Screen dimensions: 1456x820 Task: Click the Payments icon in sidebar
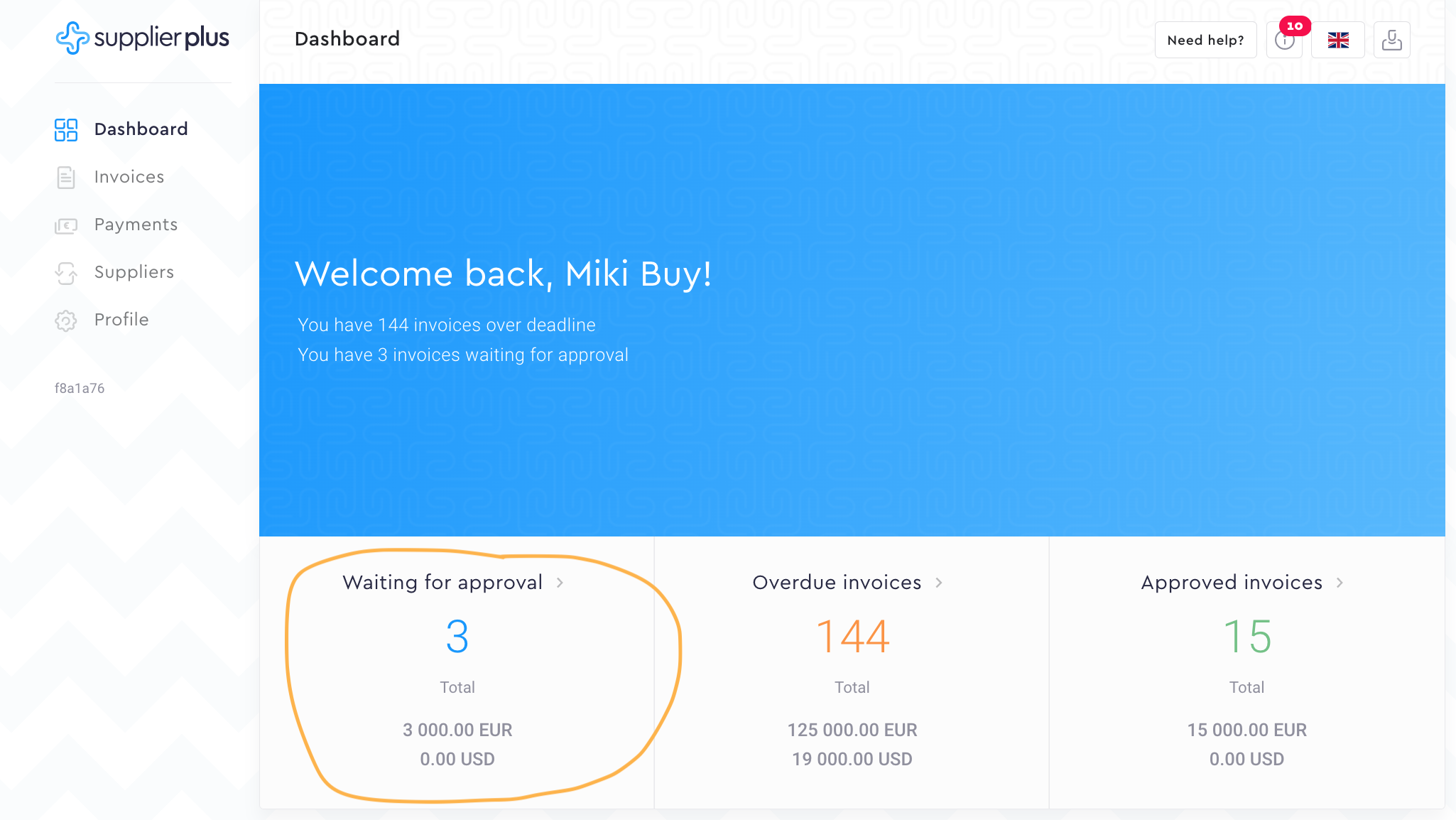point(66,225)
